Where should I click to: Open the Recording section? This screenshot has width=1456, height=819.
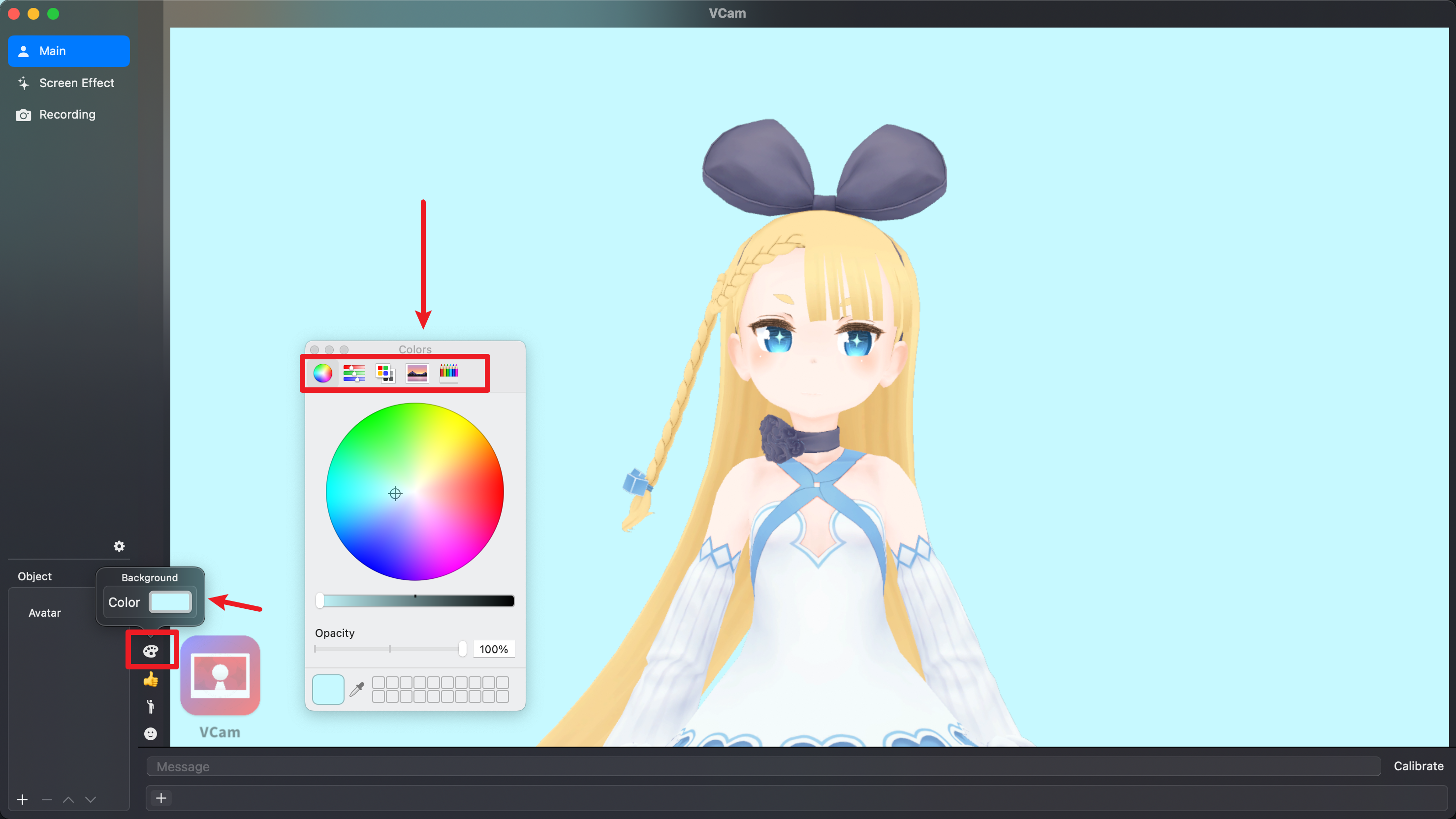[x=68, y=115]
